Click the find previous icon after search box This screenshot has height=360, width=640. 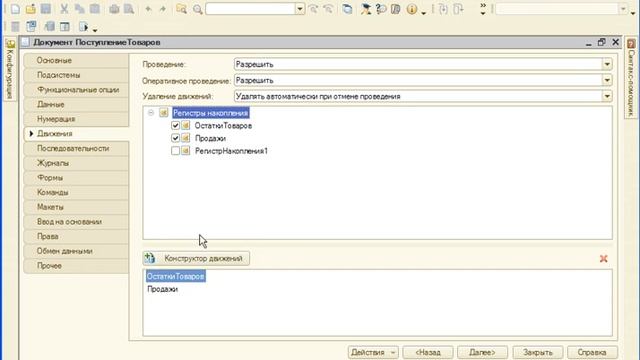click(x=313, y=9)
